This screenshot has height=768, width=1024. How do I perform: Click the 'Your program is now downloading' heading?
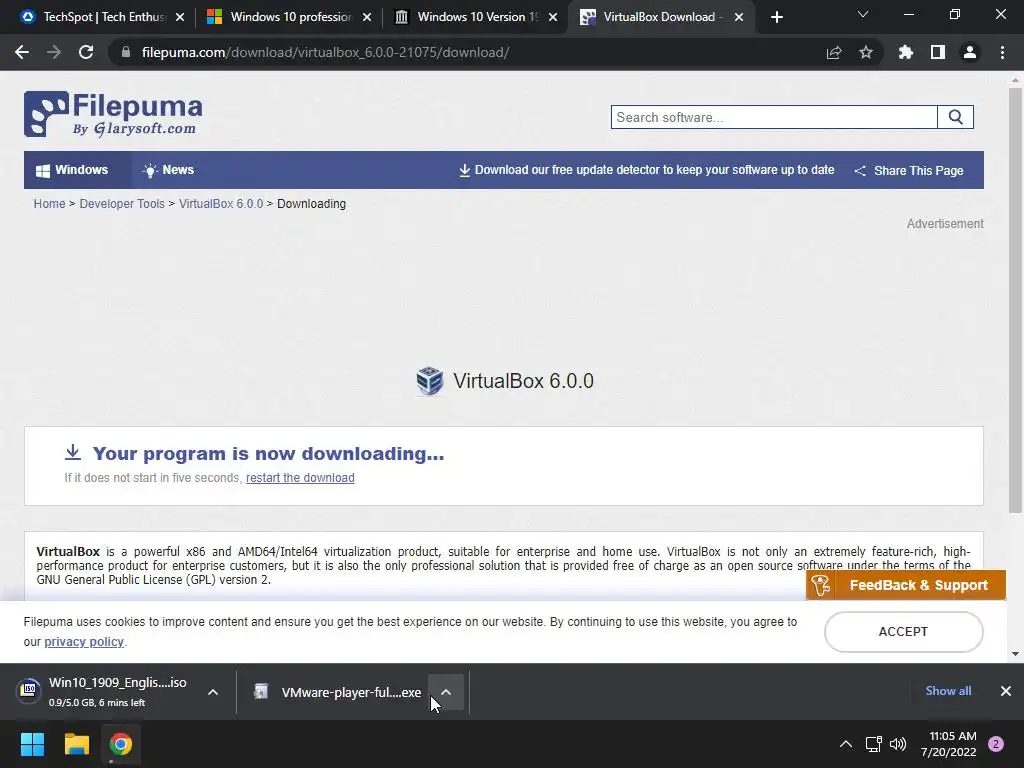(268, 454)
